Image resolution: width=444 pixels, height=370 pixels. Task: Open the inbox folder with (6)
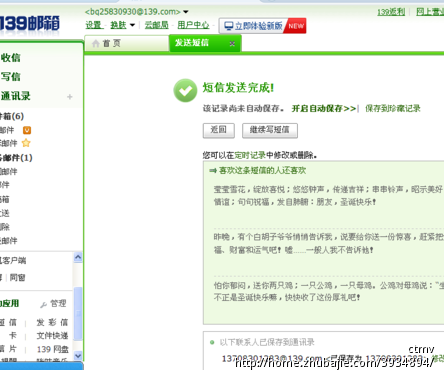[12, 116]
